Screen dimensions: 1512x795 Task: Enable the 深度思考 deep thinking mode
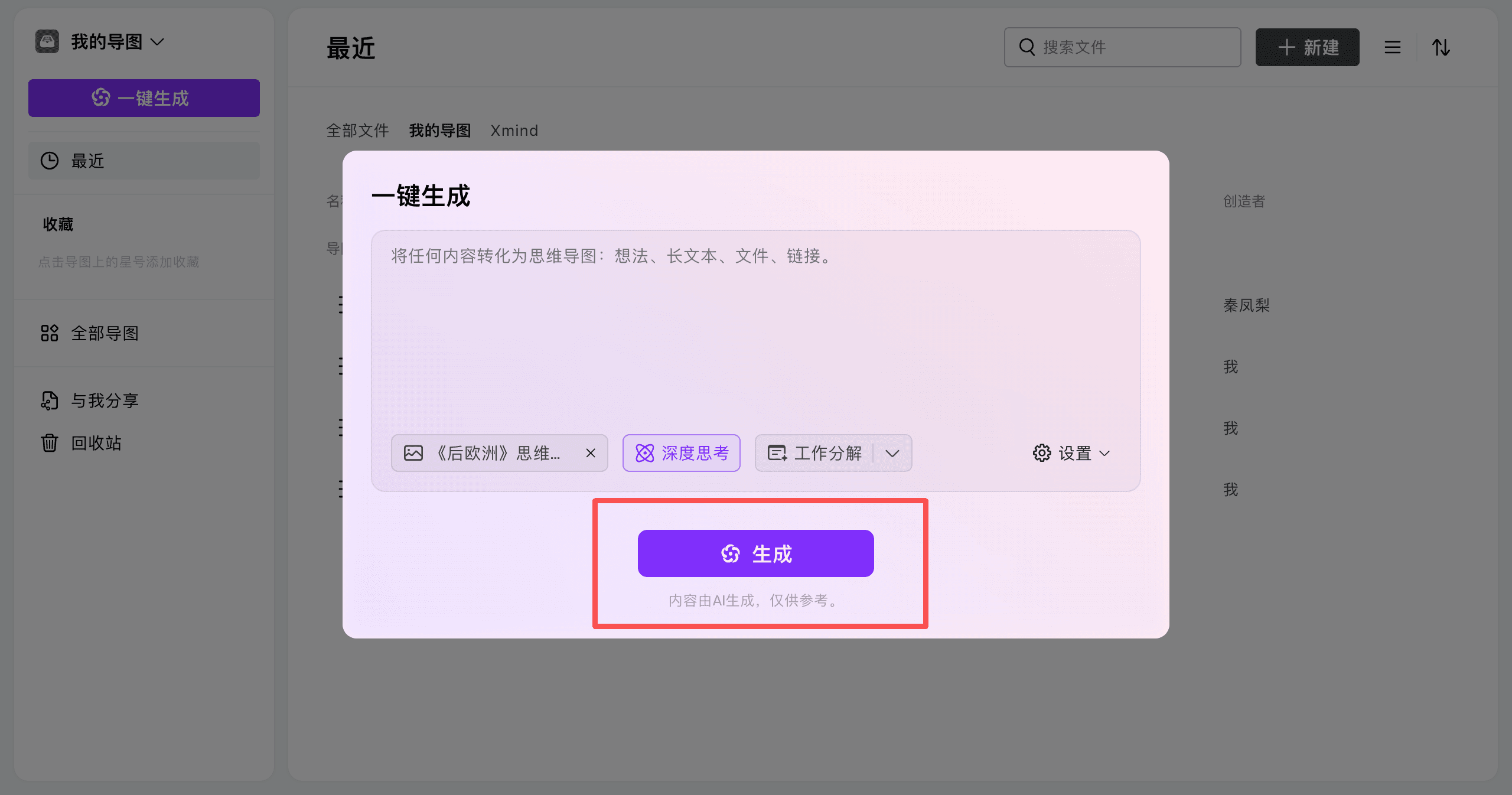click(681, 453)
